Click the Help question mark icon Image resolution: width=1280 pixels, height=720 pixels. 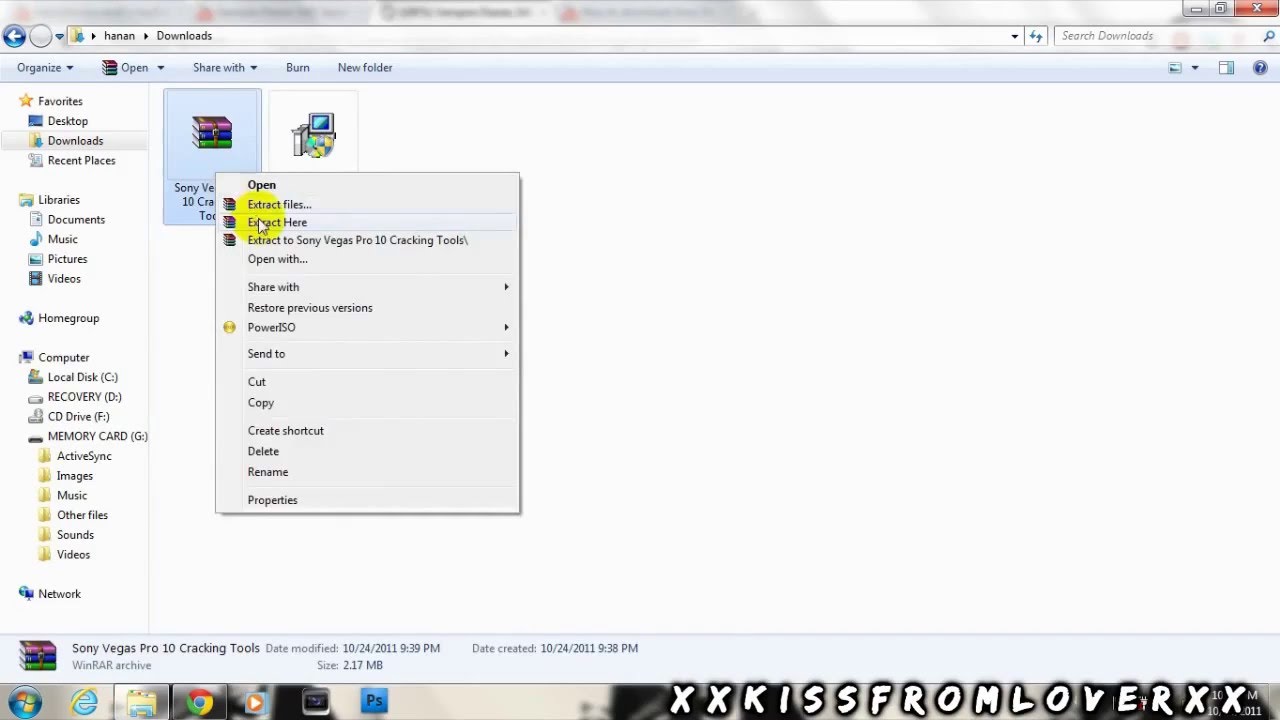(1260, 68)
